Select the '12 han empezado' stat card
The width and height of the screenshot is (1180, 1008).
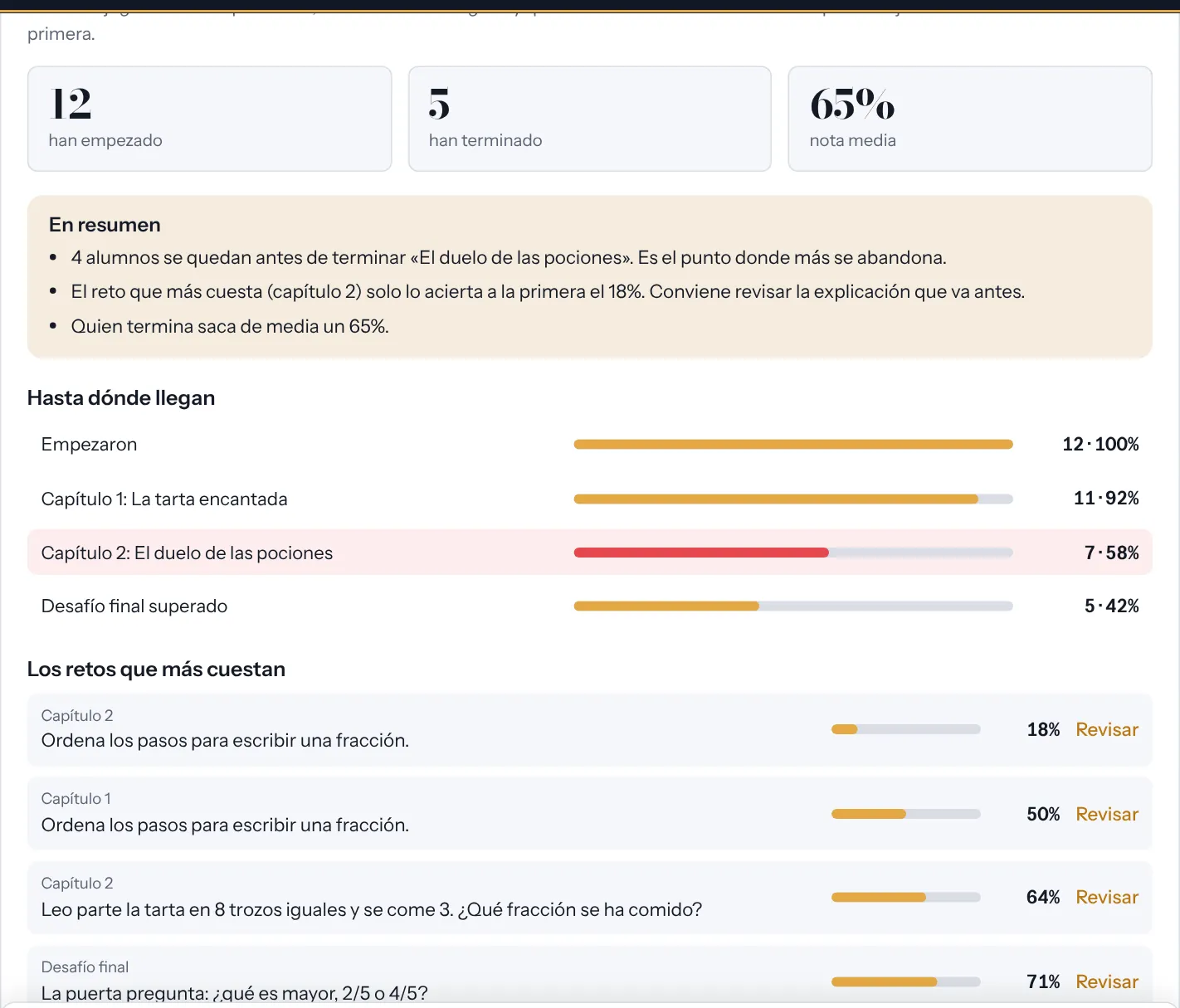pyautogui.click(x=209, y=119)
